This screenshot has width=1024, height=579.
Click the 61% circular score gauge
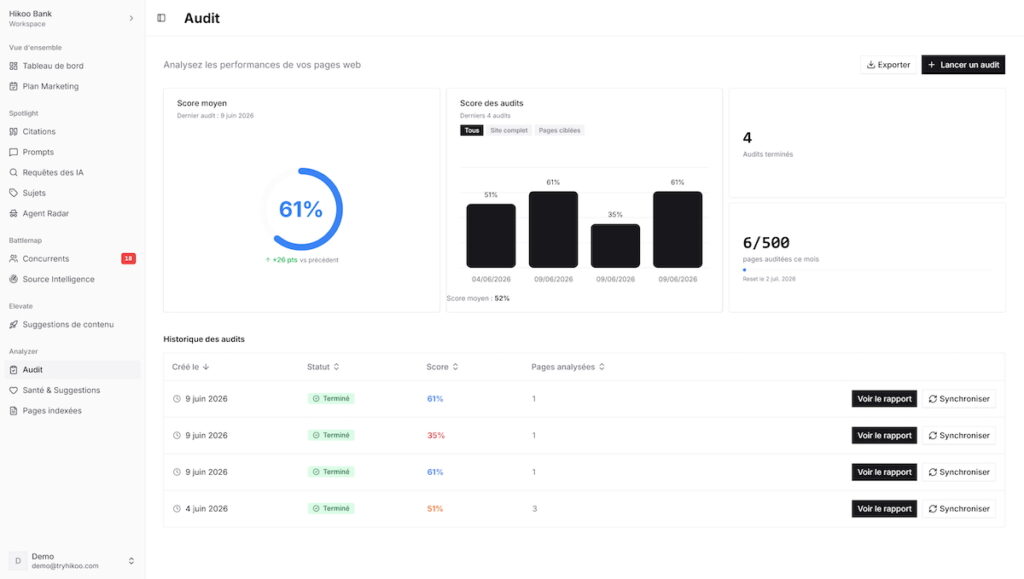(301, 209)
